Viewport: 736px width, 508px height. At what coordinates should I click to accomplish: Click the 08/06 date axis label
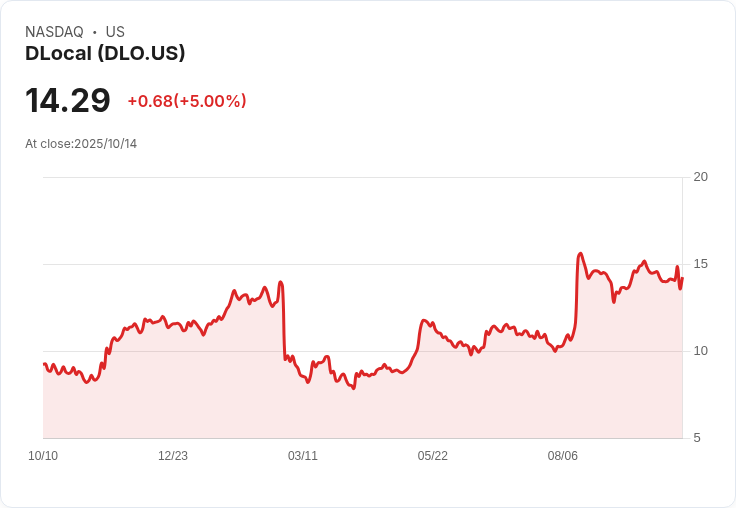click(563, 456)
